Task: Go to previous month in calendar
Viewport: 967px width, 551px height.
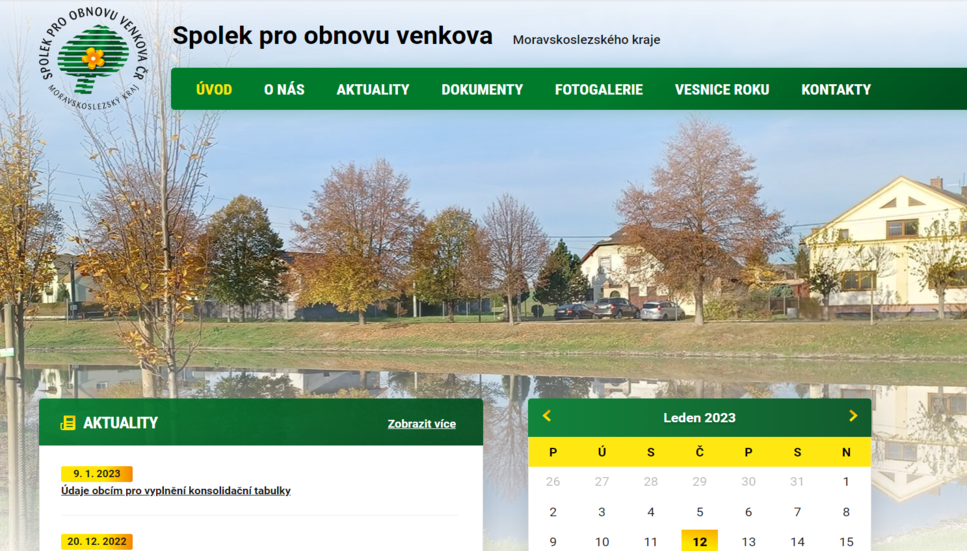Action: [x=547, y=416]
